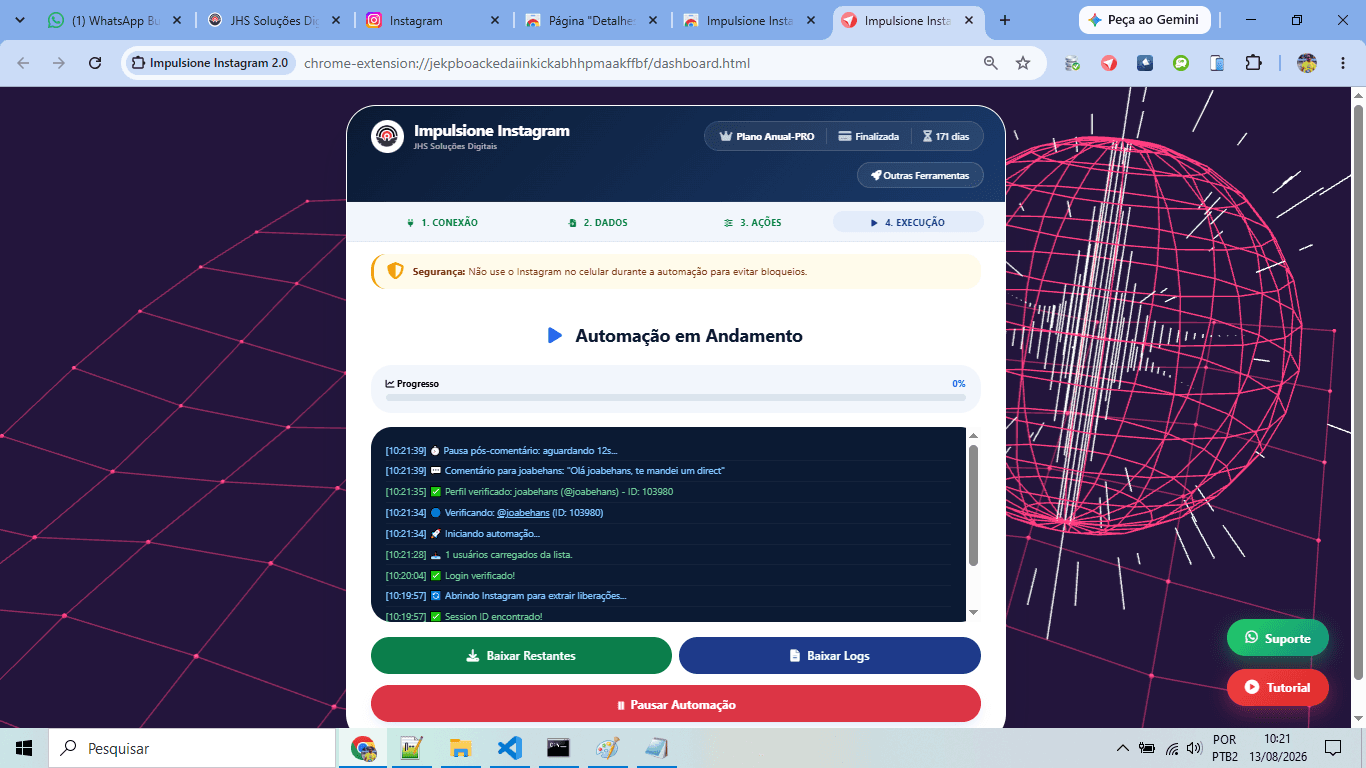
Task: Click the 0% progress value
Action: [959, 384]
